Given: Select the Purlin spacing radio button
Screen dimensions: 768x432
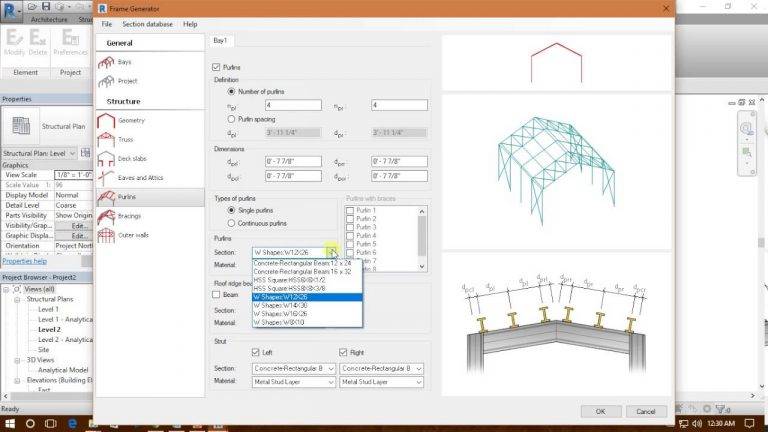Looking at the screenshot, I should click(x=231, y=119).
